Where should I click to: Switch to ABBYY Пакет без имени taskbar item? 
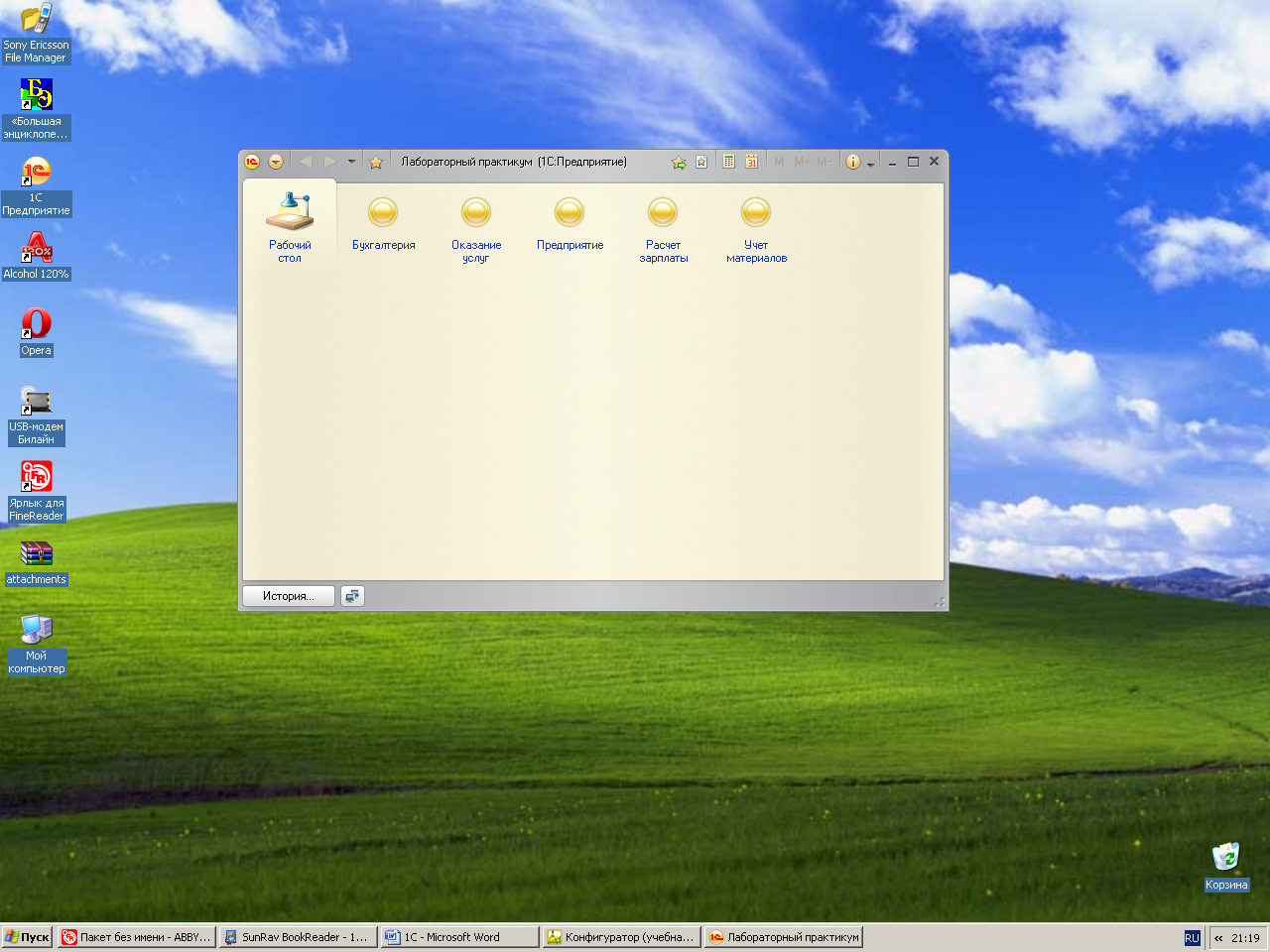click(137, 937)
